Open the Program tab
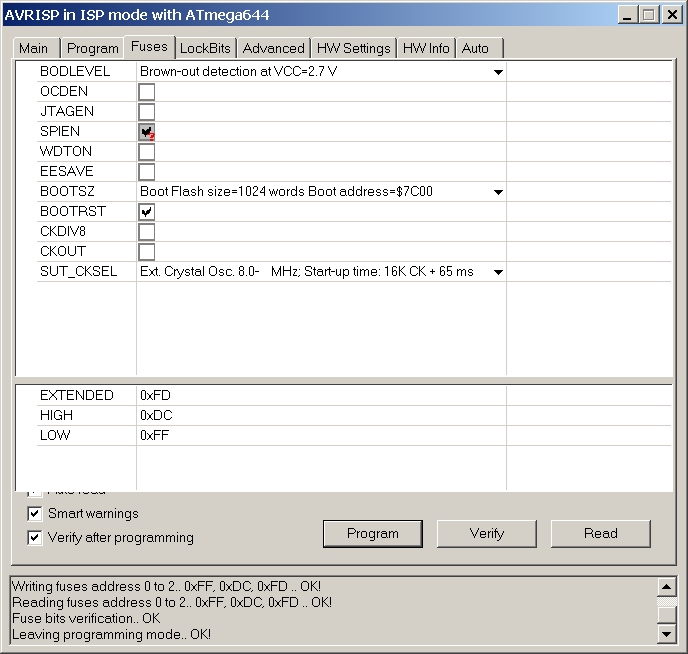This screenshot has height=654, width=688. [x=92, y=48]
